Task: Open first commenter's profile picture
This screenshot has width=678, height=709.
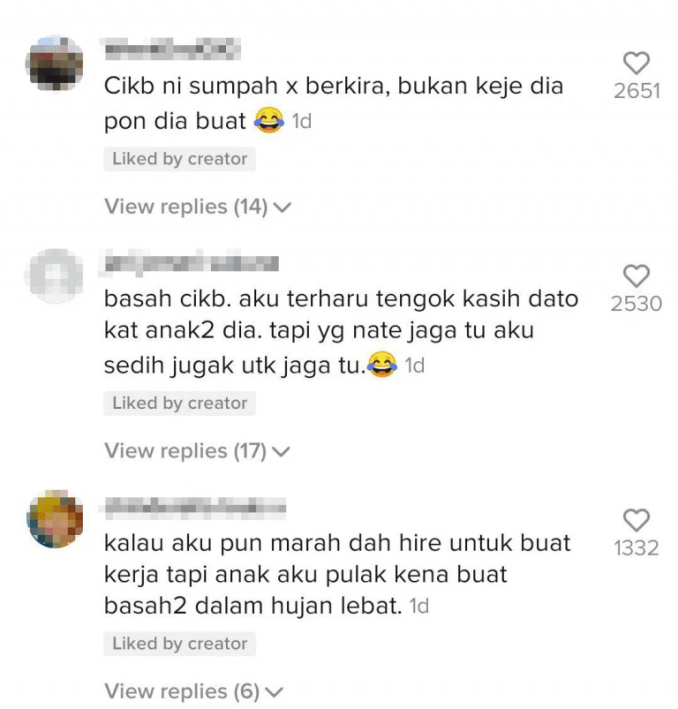Action: (56, 63)
